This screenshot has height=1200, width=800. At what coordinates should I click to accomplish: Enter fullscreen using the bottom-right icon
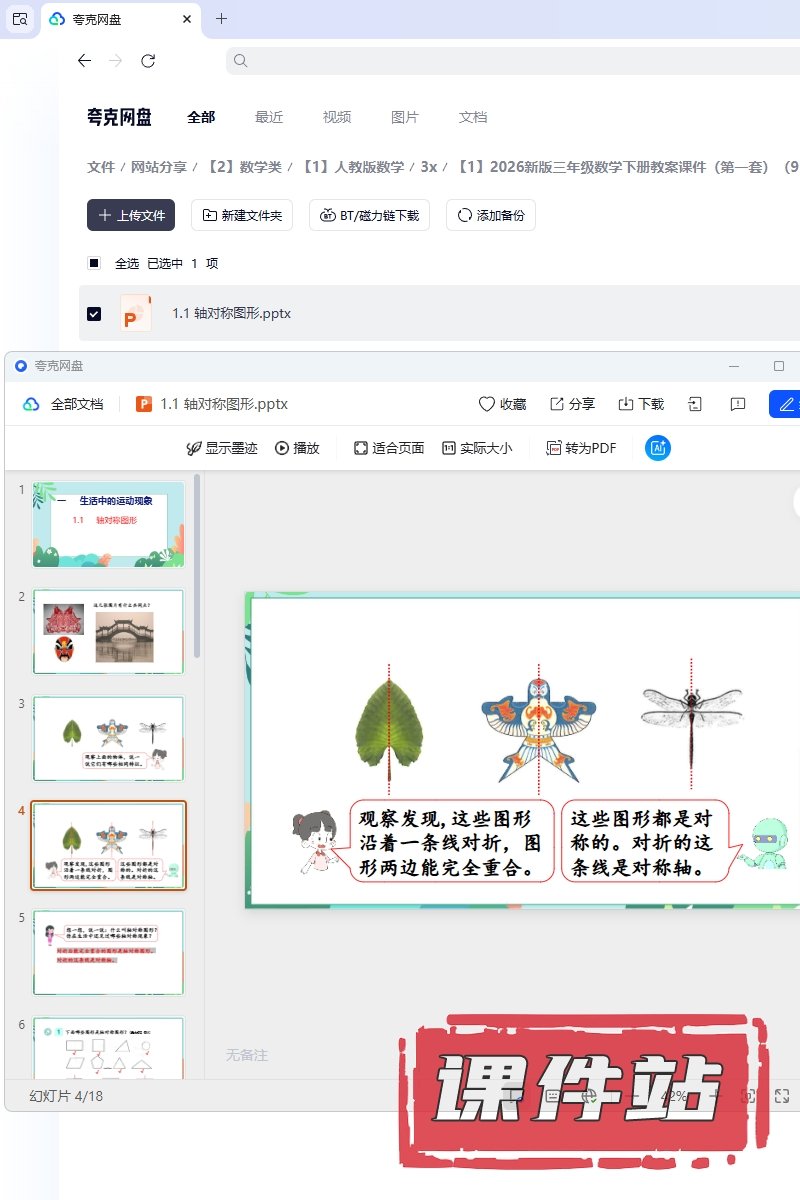(783, 1096)
